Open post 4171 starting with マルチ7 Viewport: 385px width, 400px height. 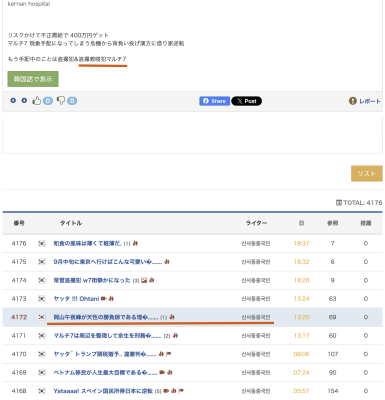point(107,336)
